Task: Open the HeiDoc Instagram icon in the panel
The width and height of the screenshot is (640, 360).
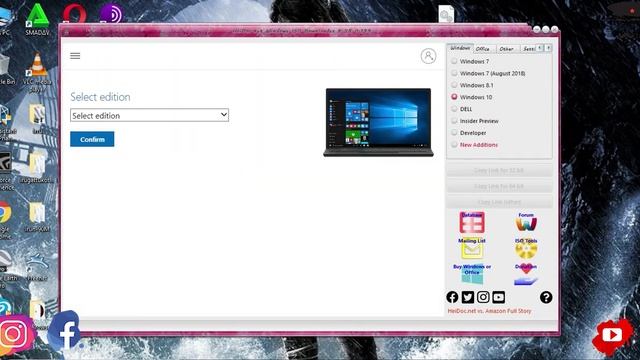Action: [x=483, y=297]
